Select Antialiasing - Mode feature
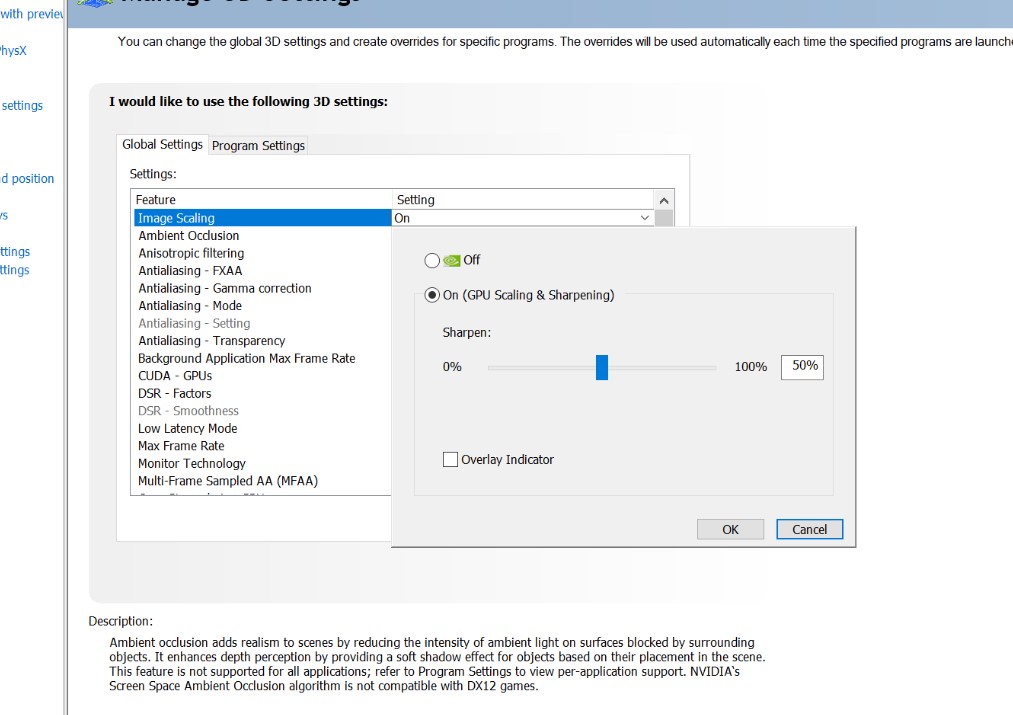This screenshot has height=715, width=1013. tap(190, 306)
